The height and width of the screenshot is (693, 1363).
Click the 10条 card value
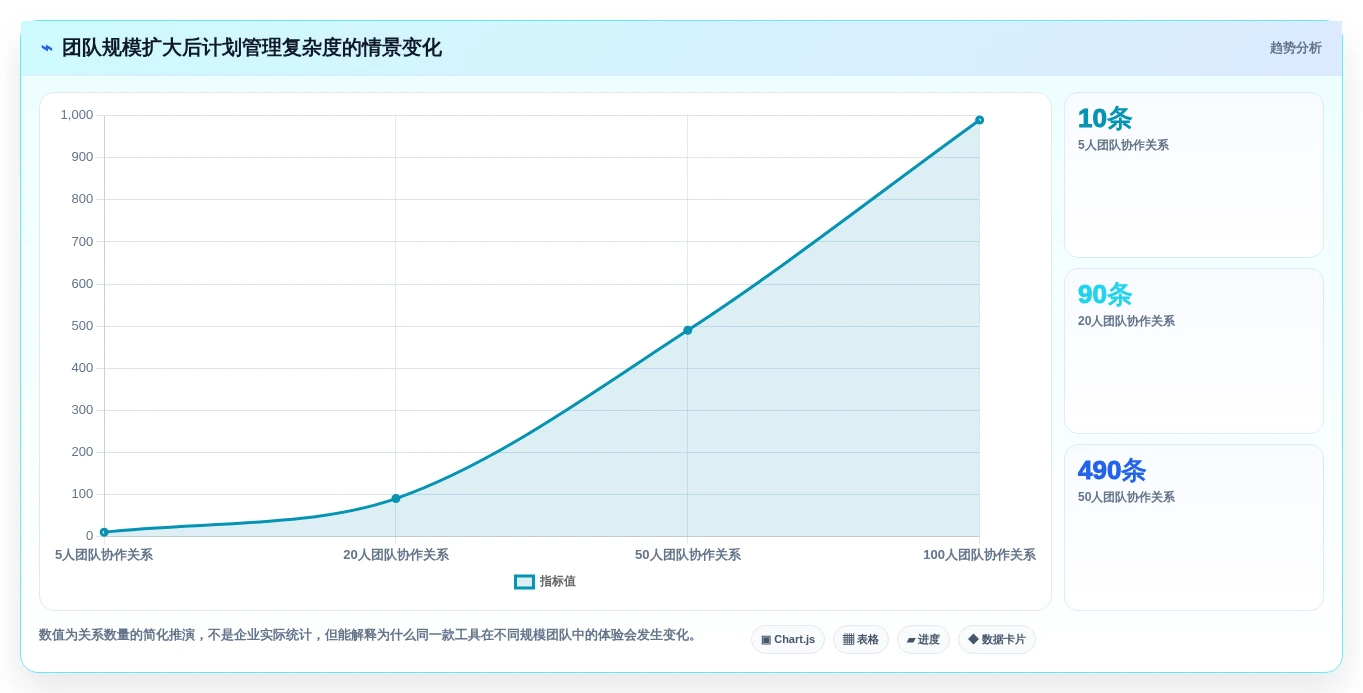[x=1105, y=119]
